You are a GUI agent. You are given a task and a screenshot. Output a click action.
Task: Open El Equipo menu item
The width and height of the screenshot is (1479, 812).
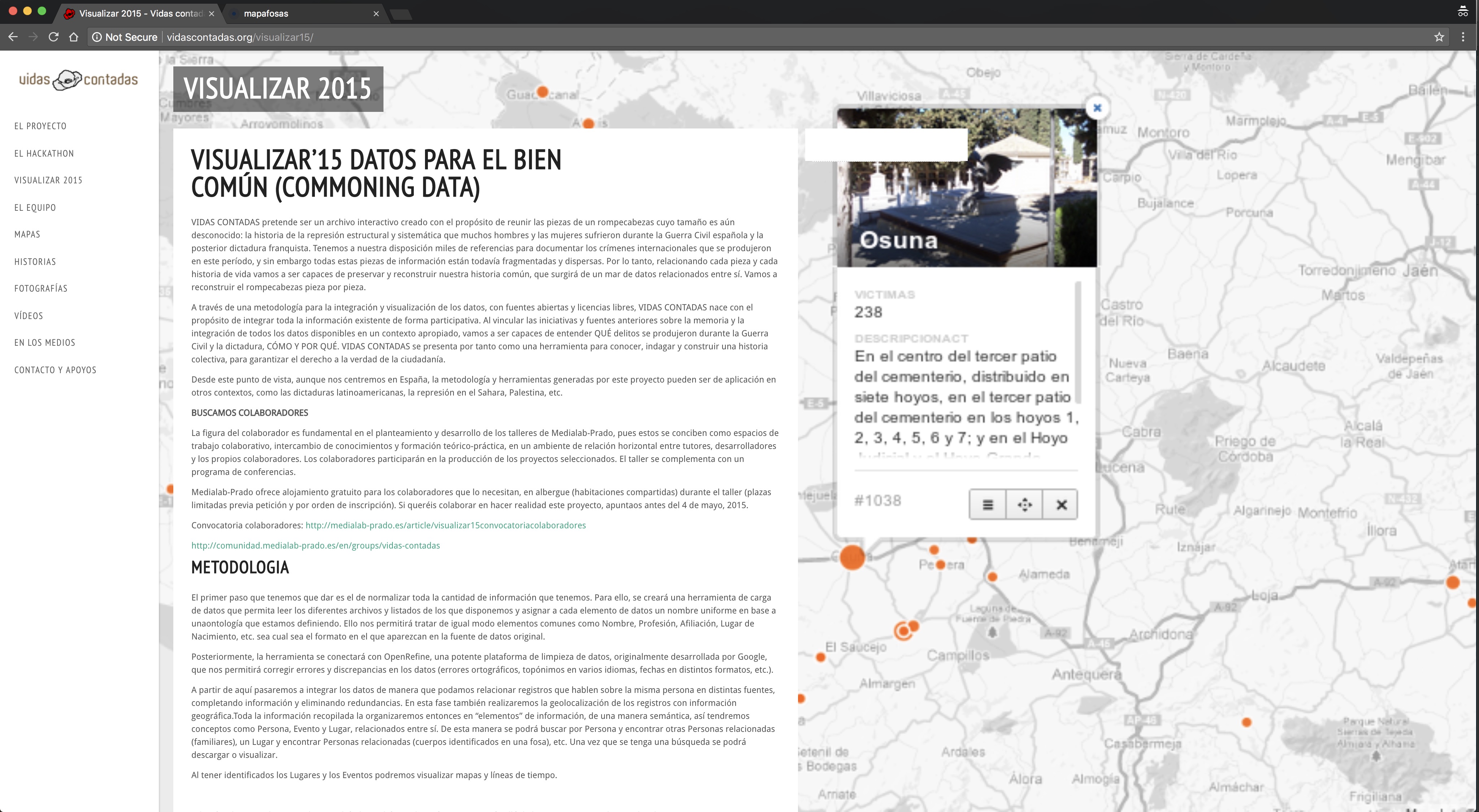coord(35,208)
